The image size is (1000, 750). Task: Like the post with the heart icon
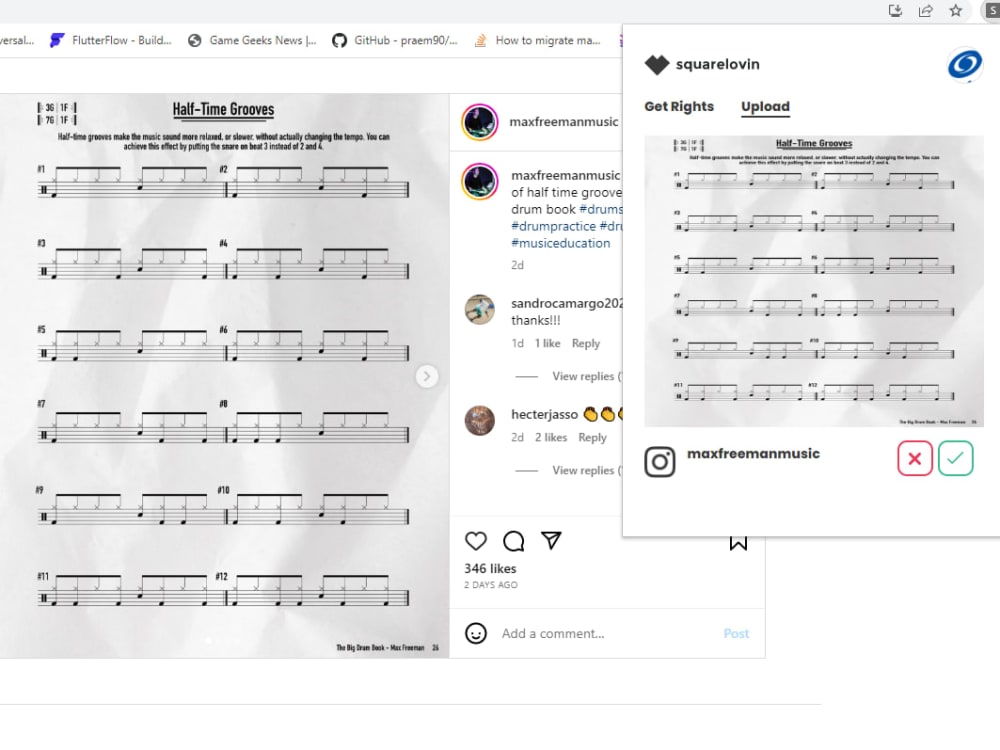tap(476, 541)
